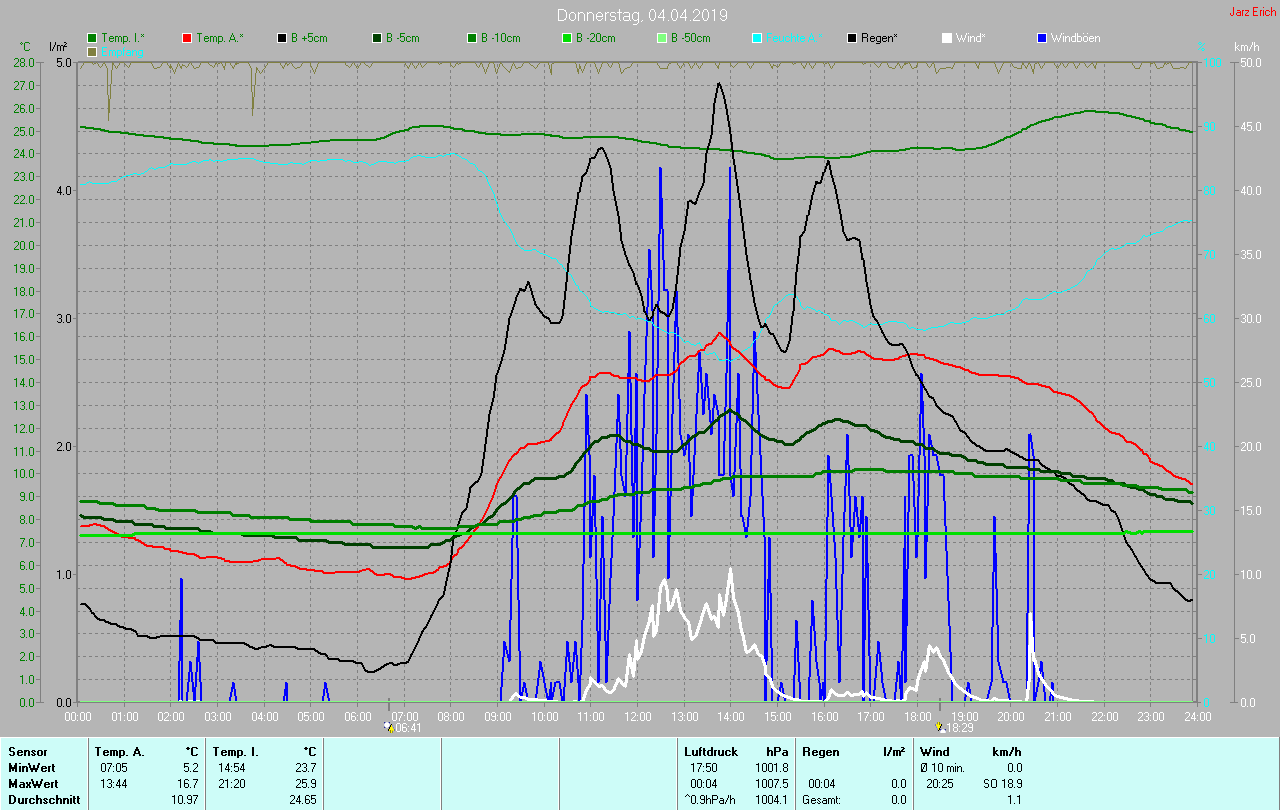
Task: Click the blue Windböen legend square
Action: point(1042,38)
